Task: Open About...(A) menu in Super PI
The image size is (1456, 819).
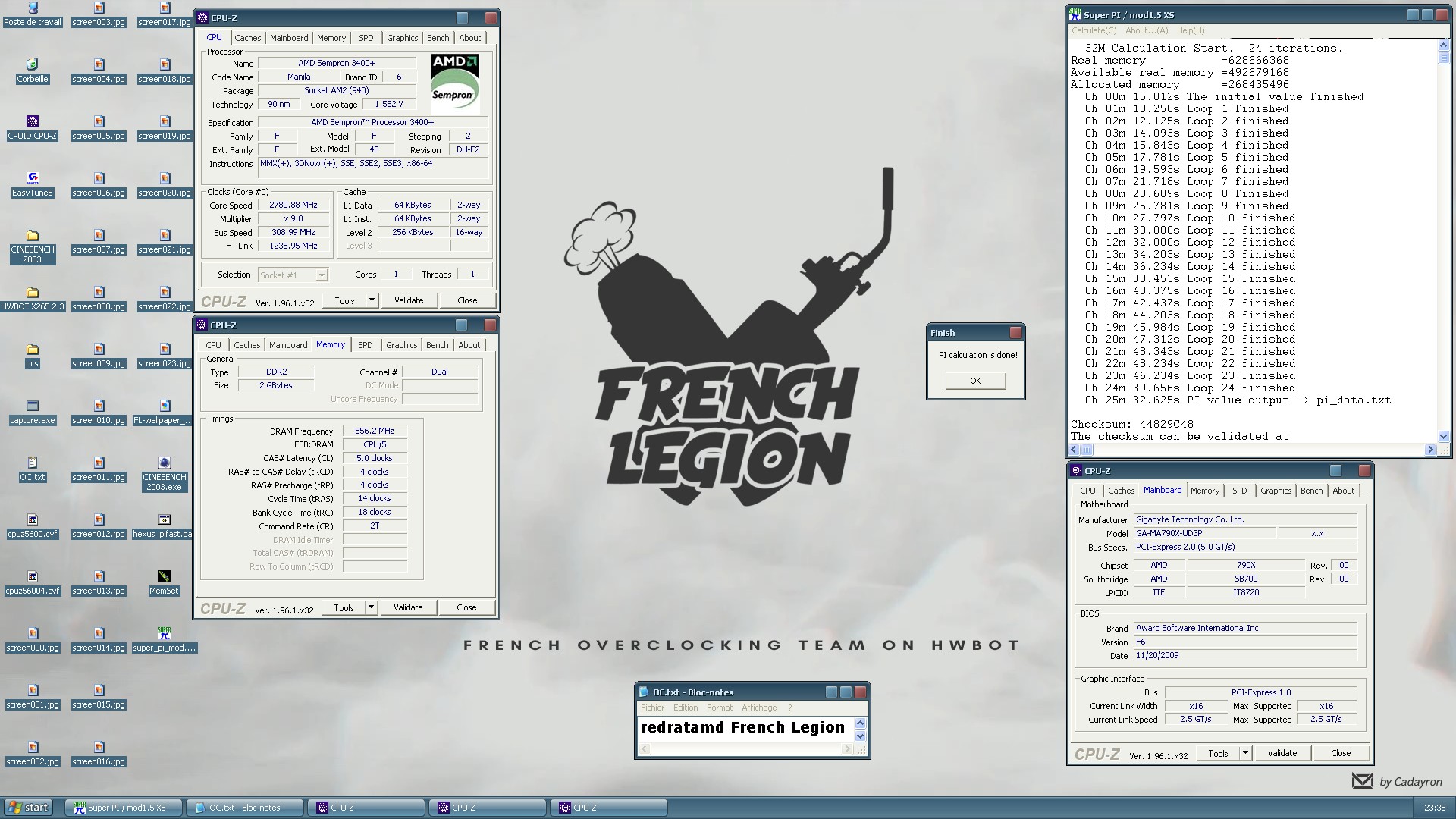Action: click(1147, 30)
